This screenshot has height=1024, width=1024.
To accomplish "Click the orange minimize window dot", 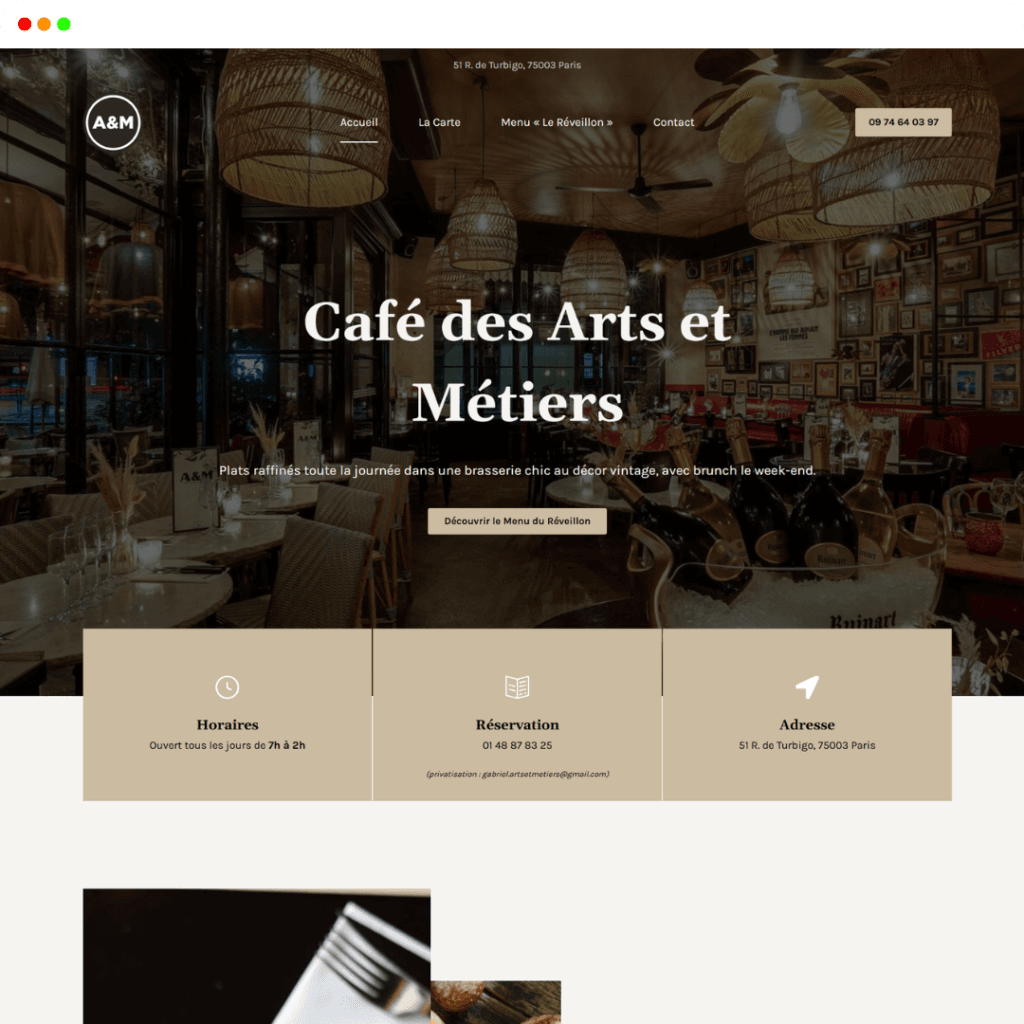I will (x=44, y=24).
